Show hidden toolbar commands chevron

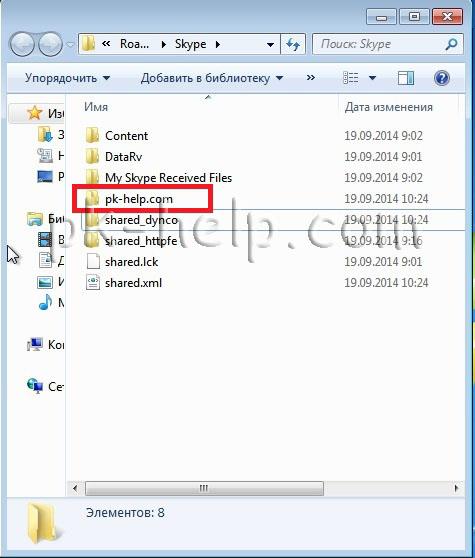[311, 78]
